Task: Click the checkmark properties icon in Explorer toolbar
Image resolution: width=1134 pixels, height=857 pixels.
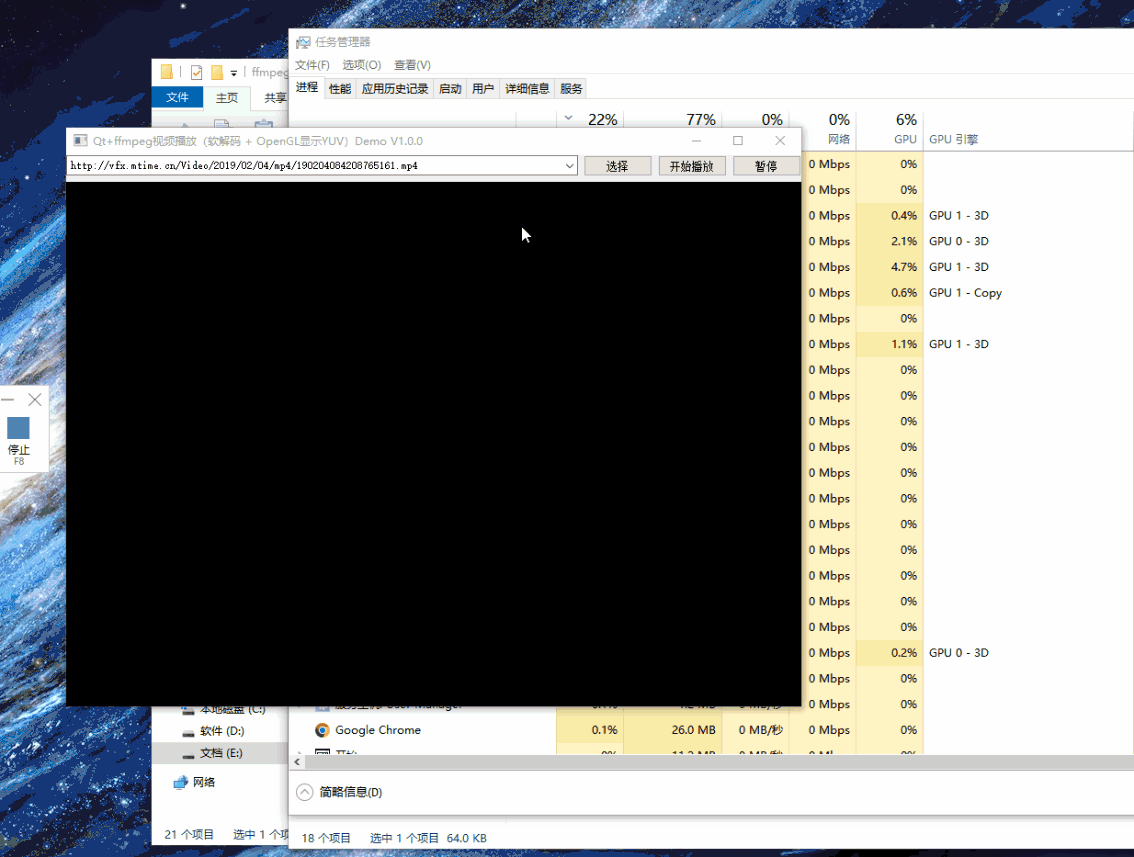Action: click(196, 72)
